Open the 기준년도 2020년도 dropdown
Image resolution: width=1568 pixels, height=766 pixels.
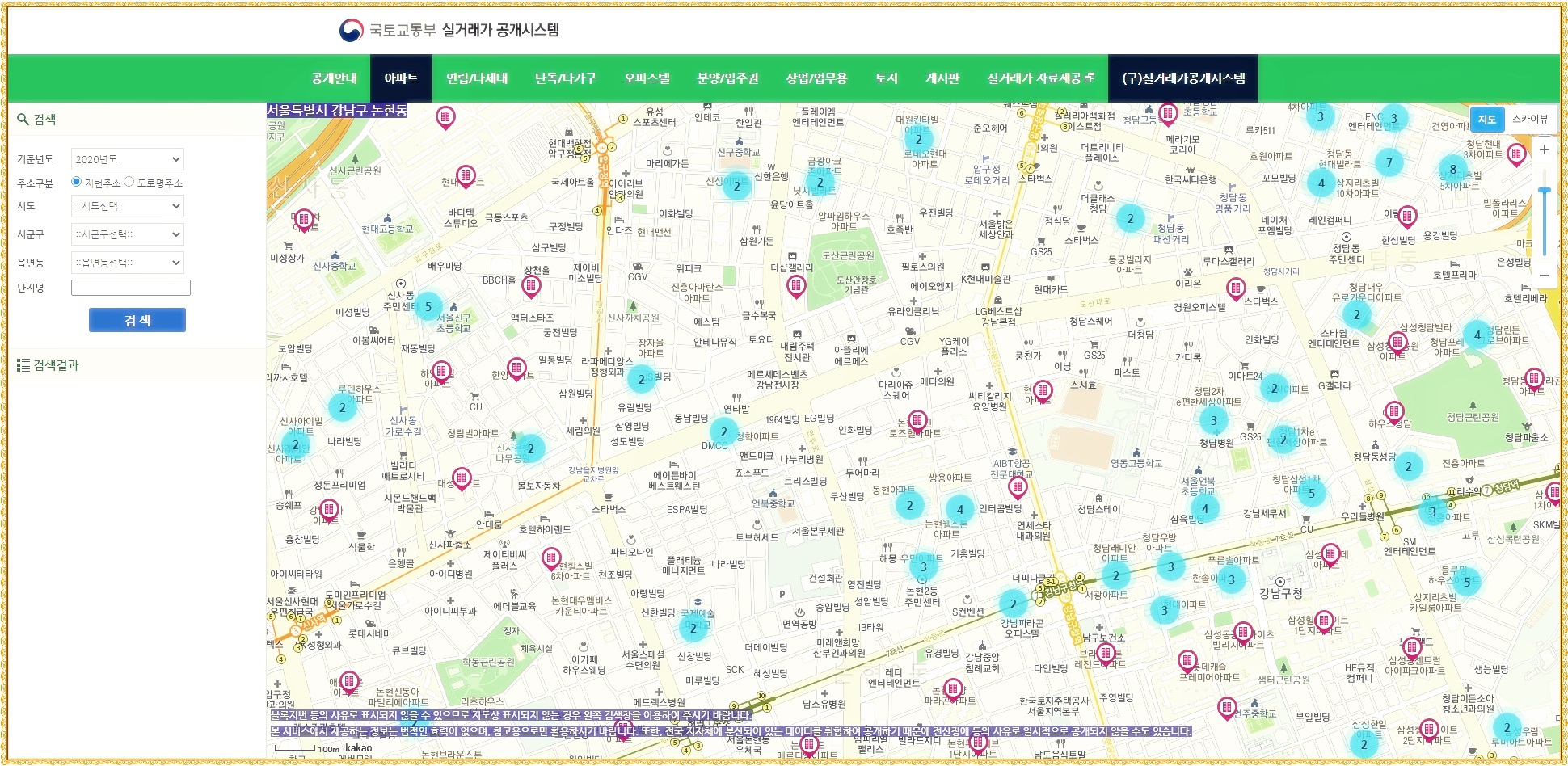[x=128, y=159]
